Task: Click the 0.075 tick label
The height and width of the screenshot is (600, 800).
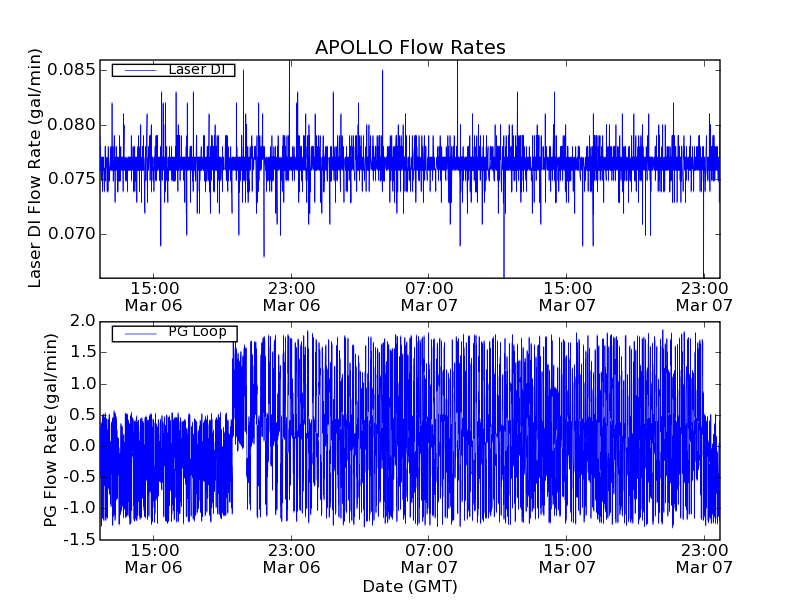Action: 71,179
